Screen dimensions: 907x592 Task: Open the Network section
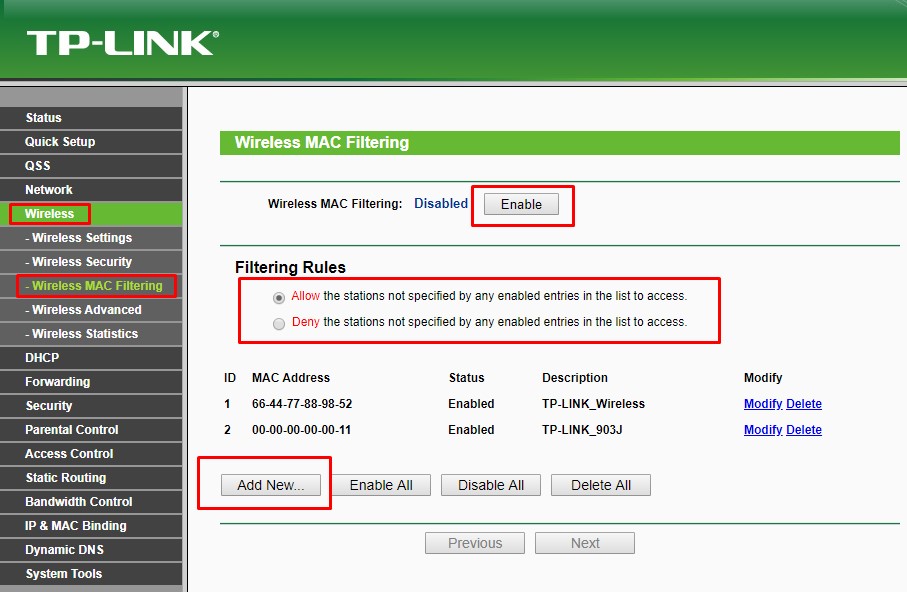91,190
